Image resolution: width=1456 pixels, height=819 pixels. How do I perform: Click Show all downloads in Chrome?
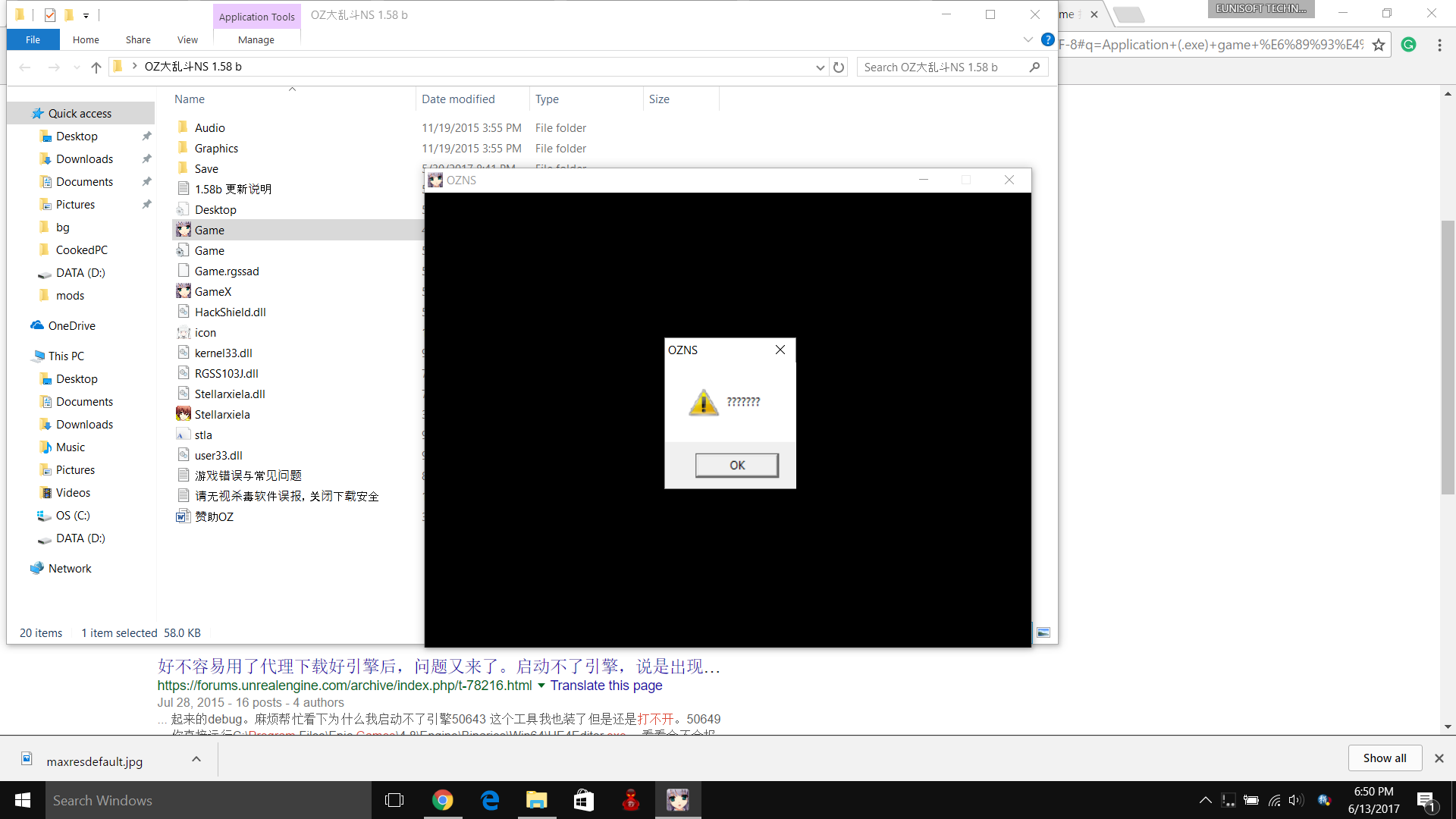1384,758
